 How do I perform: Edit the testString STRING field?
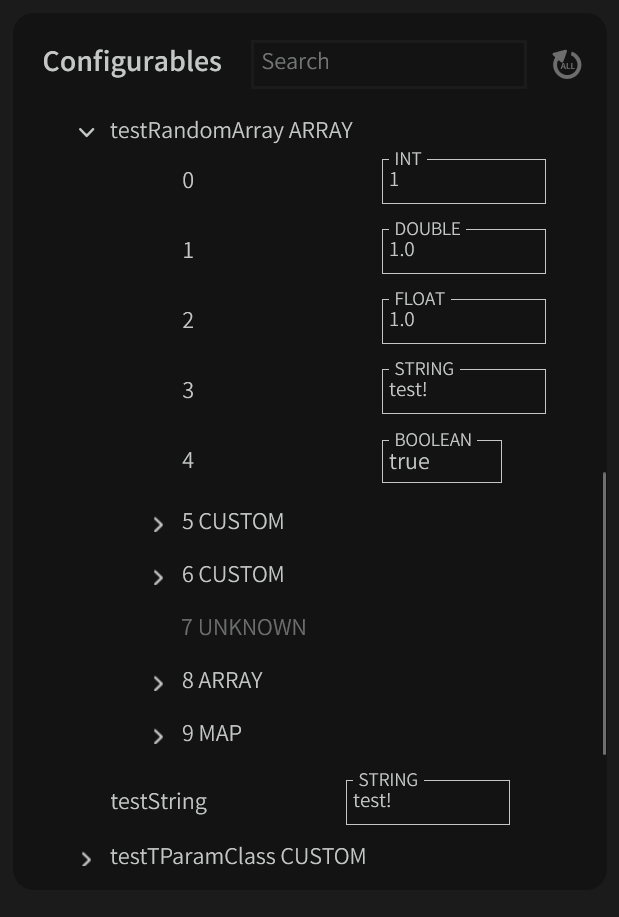427,803
